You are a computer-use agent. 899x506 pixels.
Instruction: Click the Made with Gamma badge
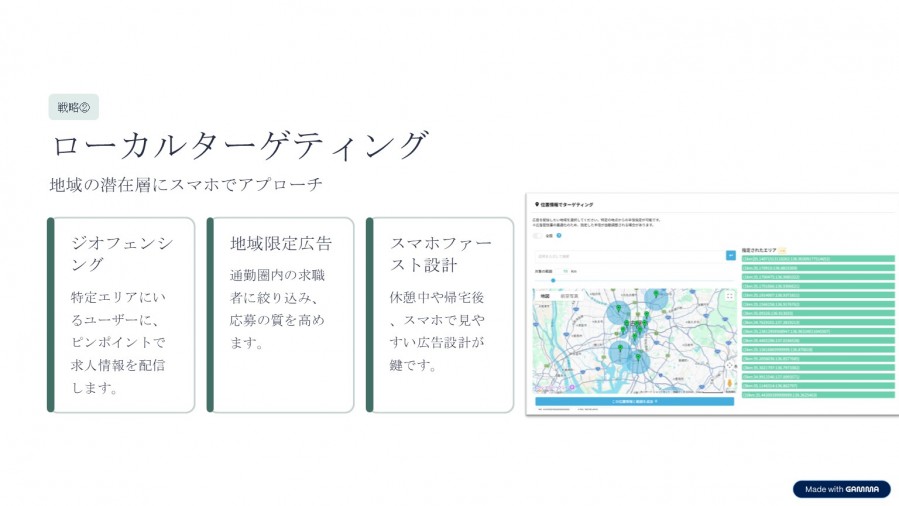[841, 489]
